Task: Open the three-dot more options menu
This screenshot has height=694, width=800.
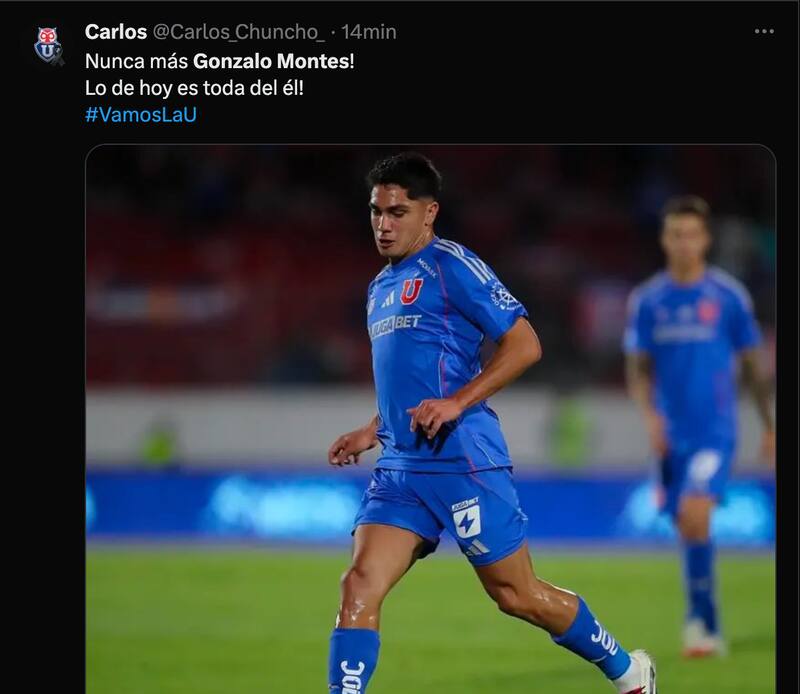Action: pyautogui.click(x=764, y=32)
